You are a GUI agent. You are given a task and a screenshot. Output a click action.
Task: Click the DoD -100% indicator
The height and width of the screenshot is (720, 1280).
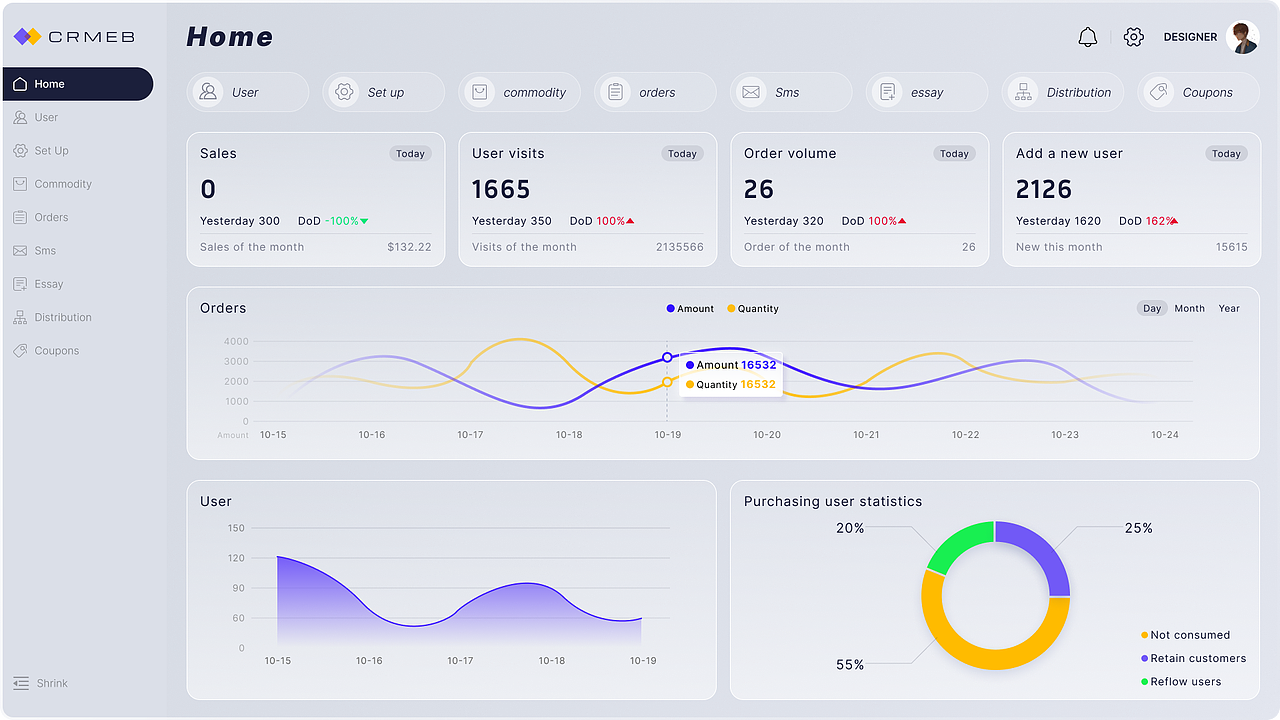click(333, 221)
